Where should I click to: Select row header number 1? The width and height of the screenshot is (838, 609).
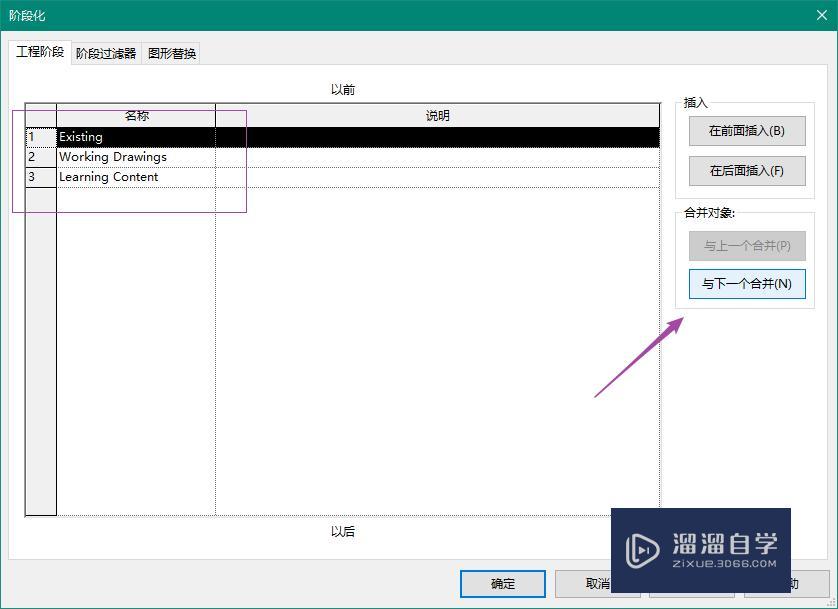41,137
